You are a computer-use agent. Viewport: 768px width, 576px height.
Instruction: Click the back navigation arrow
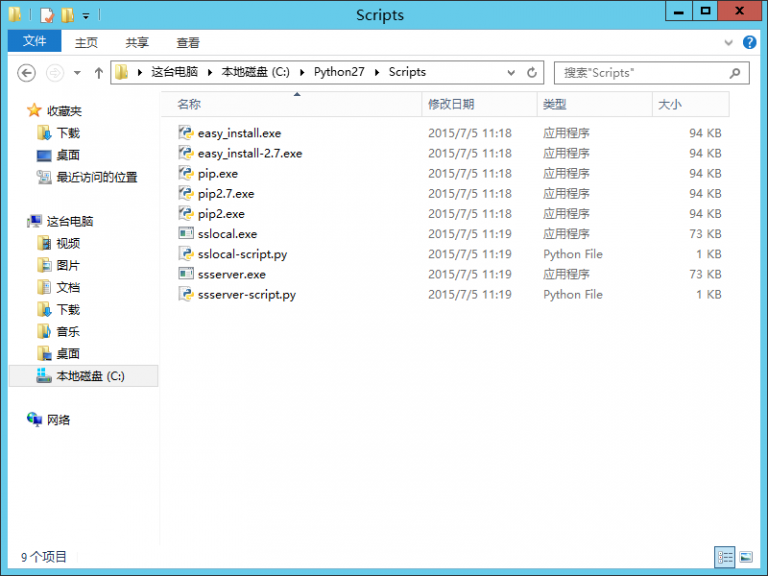(27, 72)
